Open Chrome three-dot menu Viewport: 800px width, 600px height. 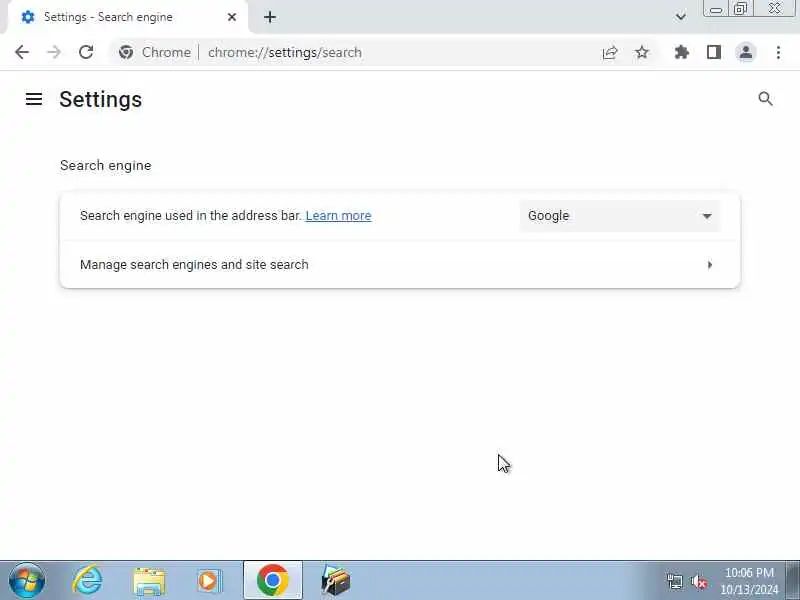point(778,52)
